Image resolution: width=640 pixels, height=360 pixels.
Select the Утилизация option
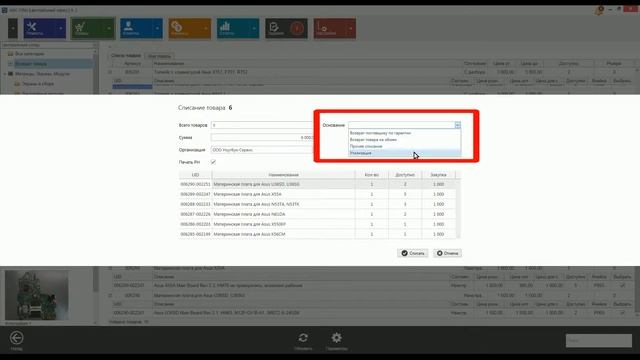pyautogui.click(x=404, y=153)
